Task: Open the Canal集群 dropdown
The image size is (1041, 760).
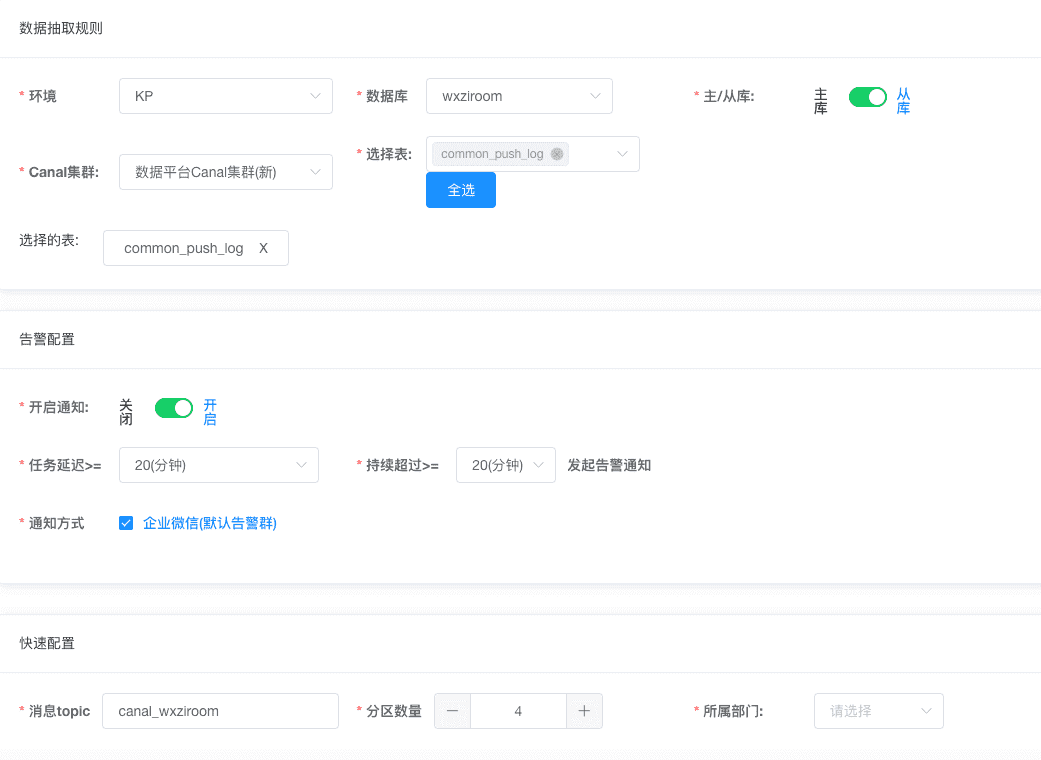Action: tap(225, 172)
